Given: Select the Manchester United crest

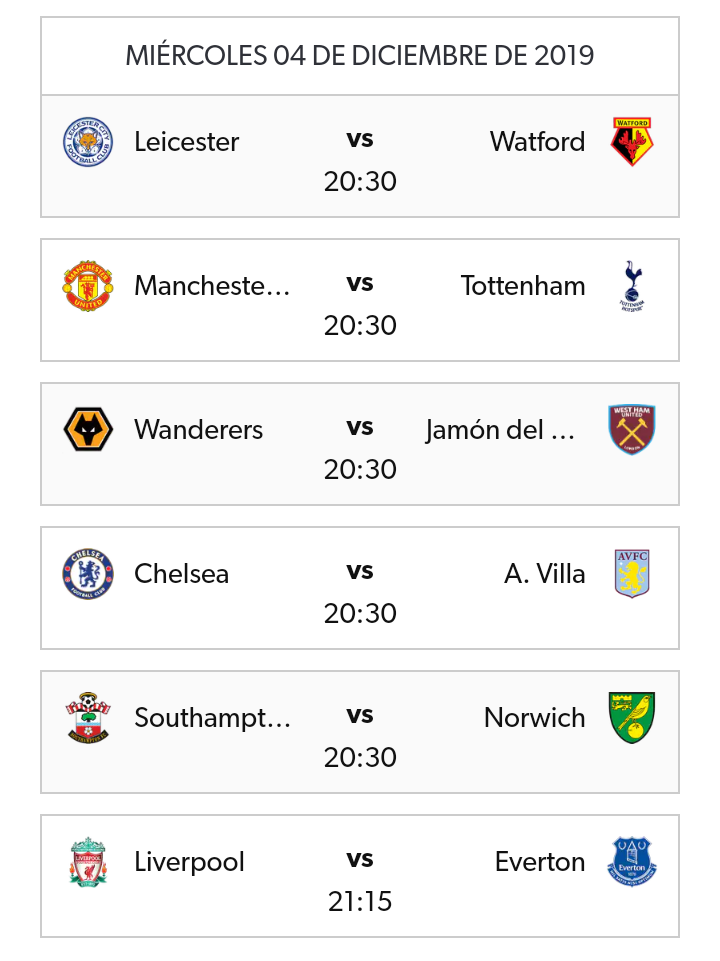Looking at the screenshot, I should pos(88,285).
